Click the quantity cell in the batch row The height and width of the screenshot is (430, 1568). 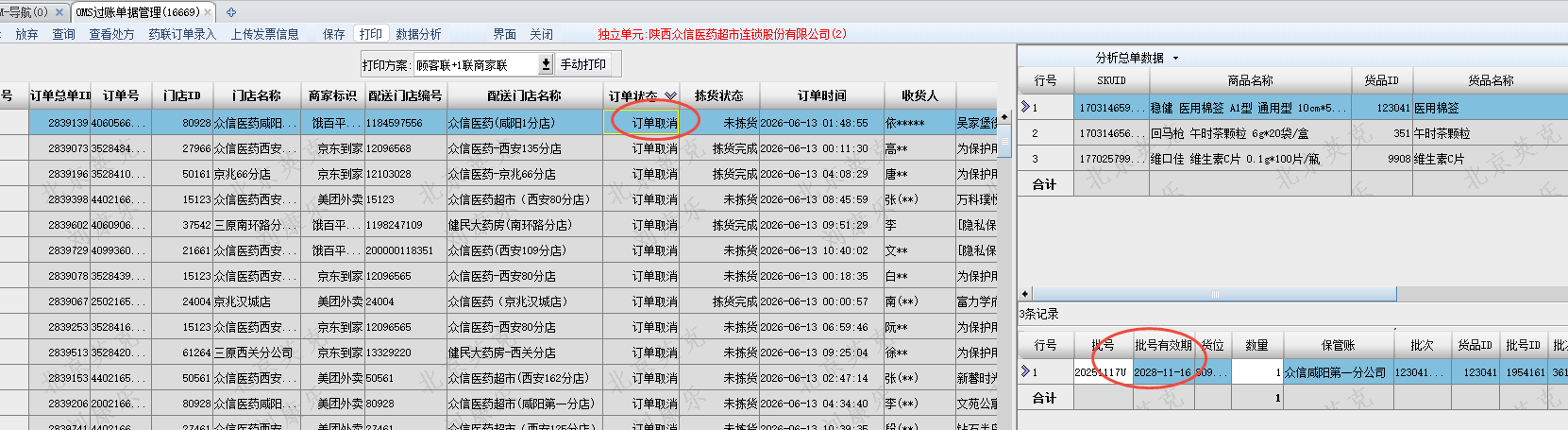click(1256, 372)
